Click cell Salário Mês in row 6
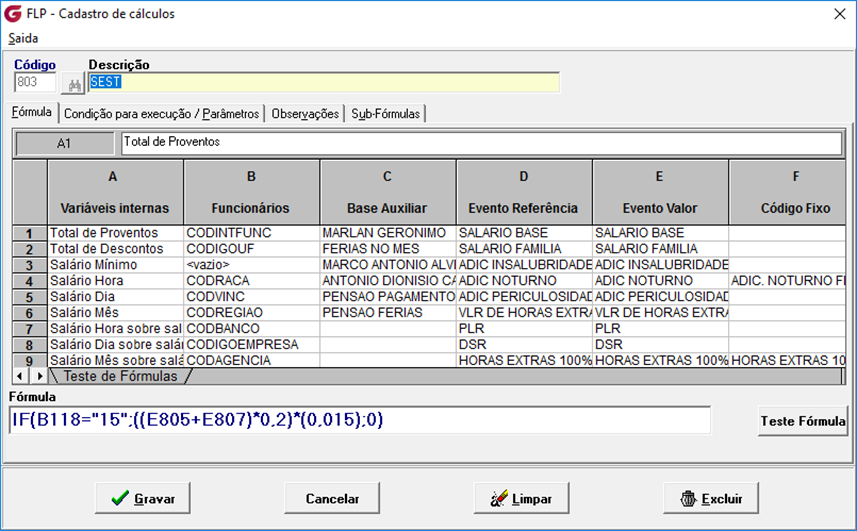The height and width of the screenshot is (531, 857). [115, 312]
